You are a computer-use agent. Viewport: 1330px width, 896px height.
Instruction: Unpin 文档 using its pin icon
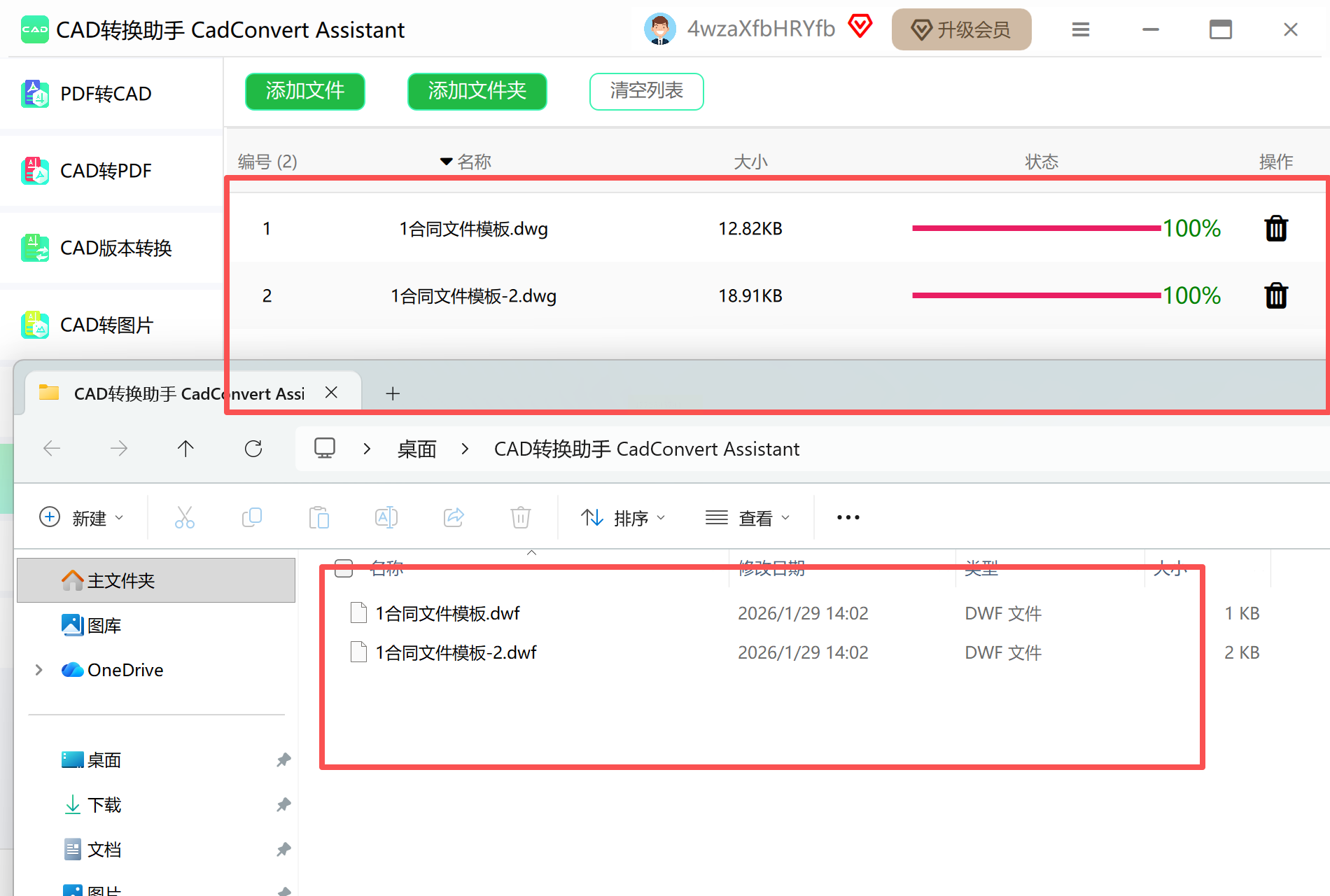click(283, 849)
